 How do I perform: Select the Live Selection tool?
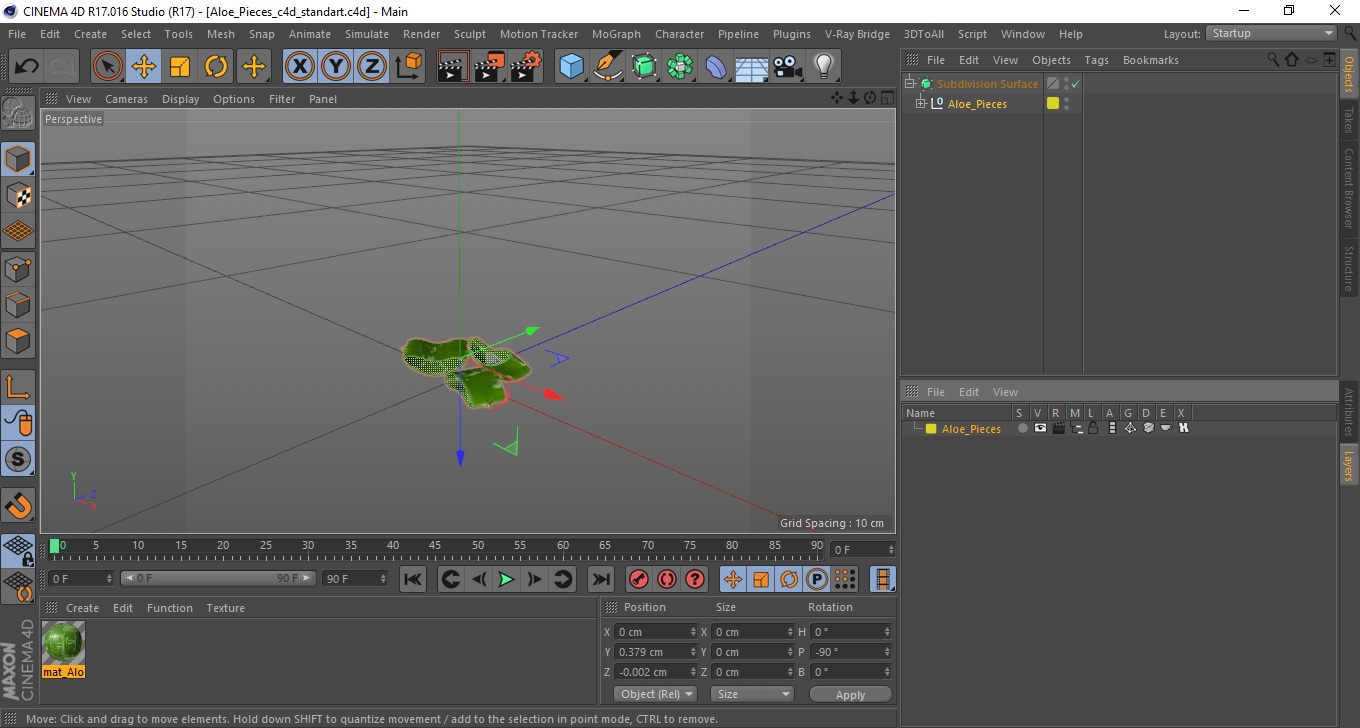click(x=108, y=67)
